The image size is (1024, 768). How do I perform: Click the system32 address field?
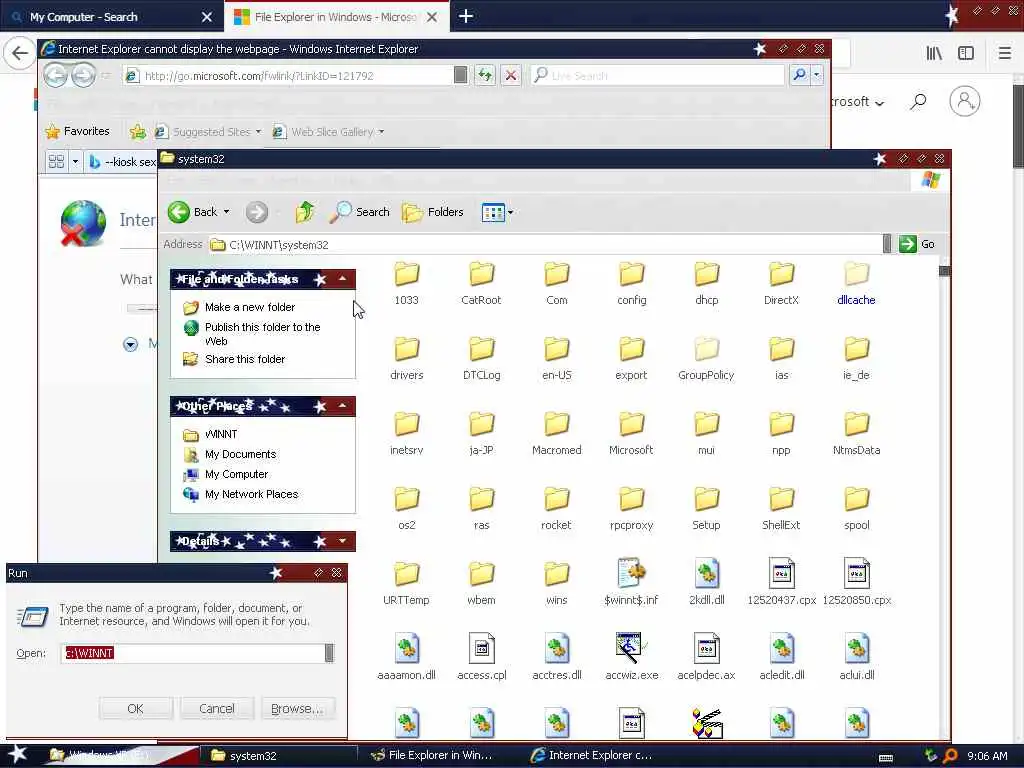pos(546,245)
